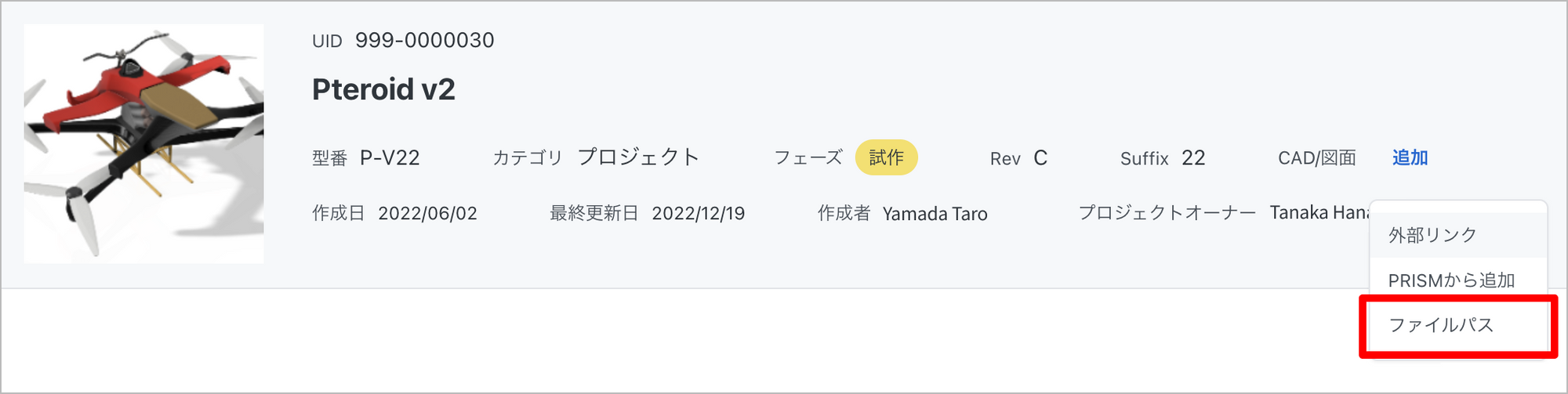Click the 作成日 date 2022/06/02
Viewport: 1568px width, 394px height.
coord(427,213)
